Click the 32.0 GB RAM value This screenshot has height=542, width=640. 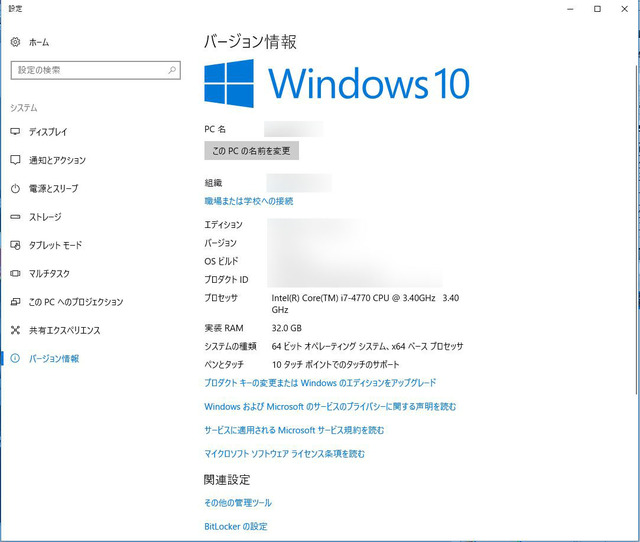point(287,328)
